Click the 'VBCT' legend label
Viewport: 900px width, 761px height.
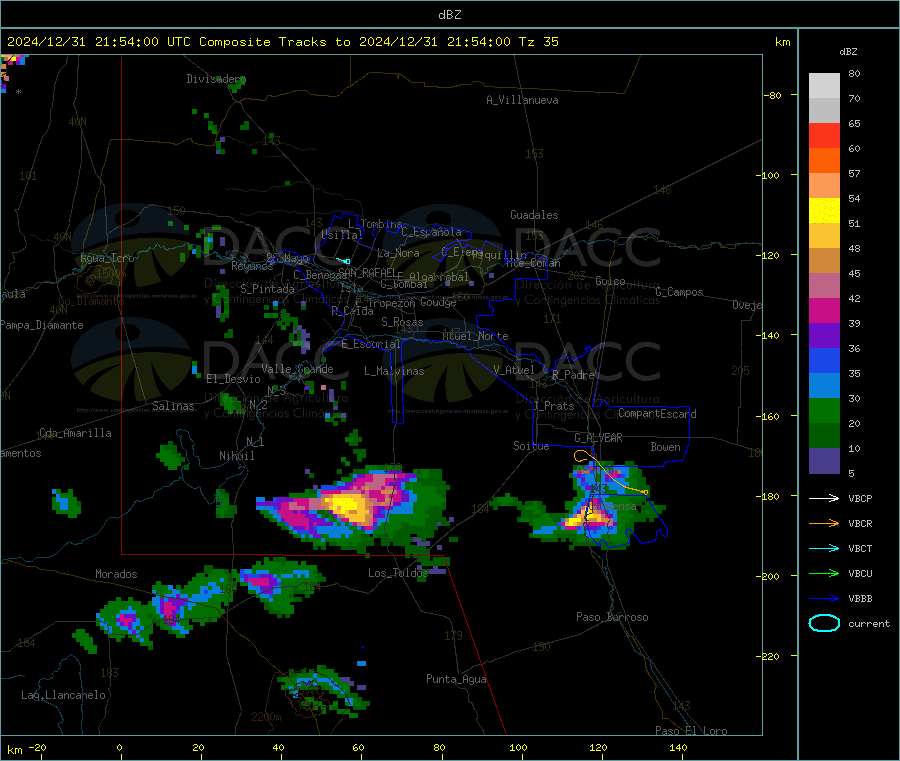(x=860, y=548)
